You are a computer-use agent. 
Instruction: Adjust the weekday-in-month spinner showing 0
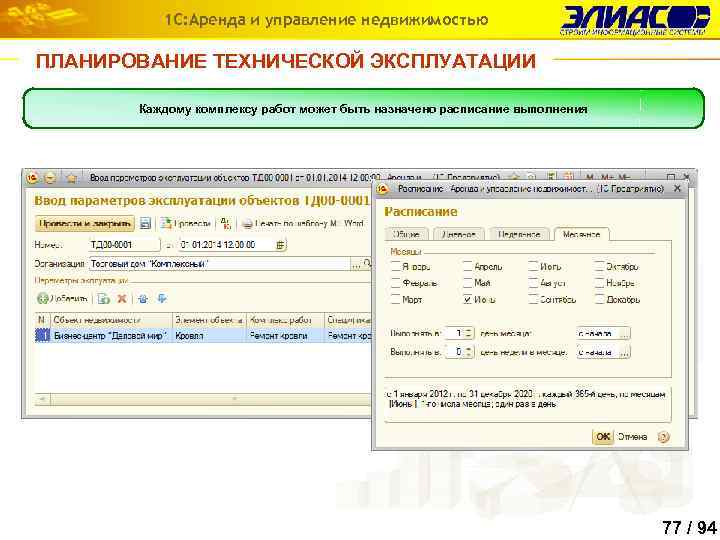(468, 352)
